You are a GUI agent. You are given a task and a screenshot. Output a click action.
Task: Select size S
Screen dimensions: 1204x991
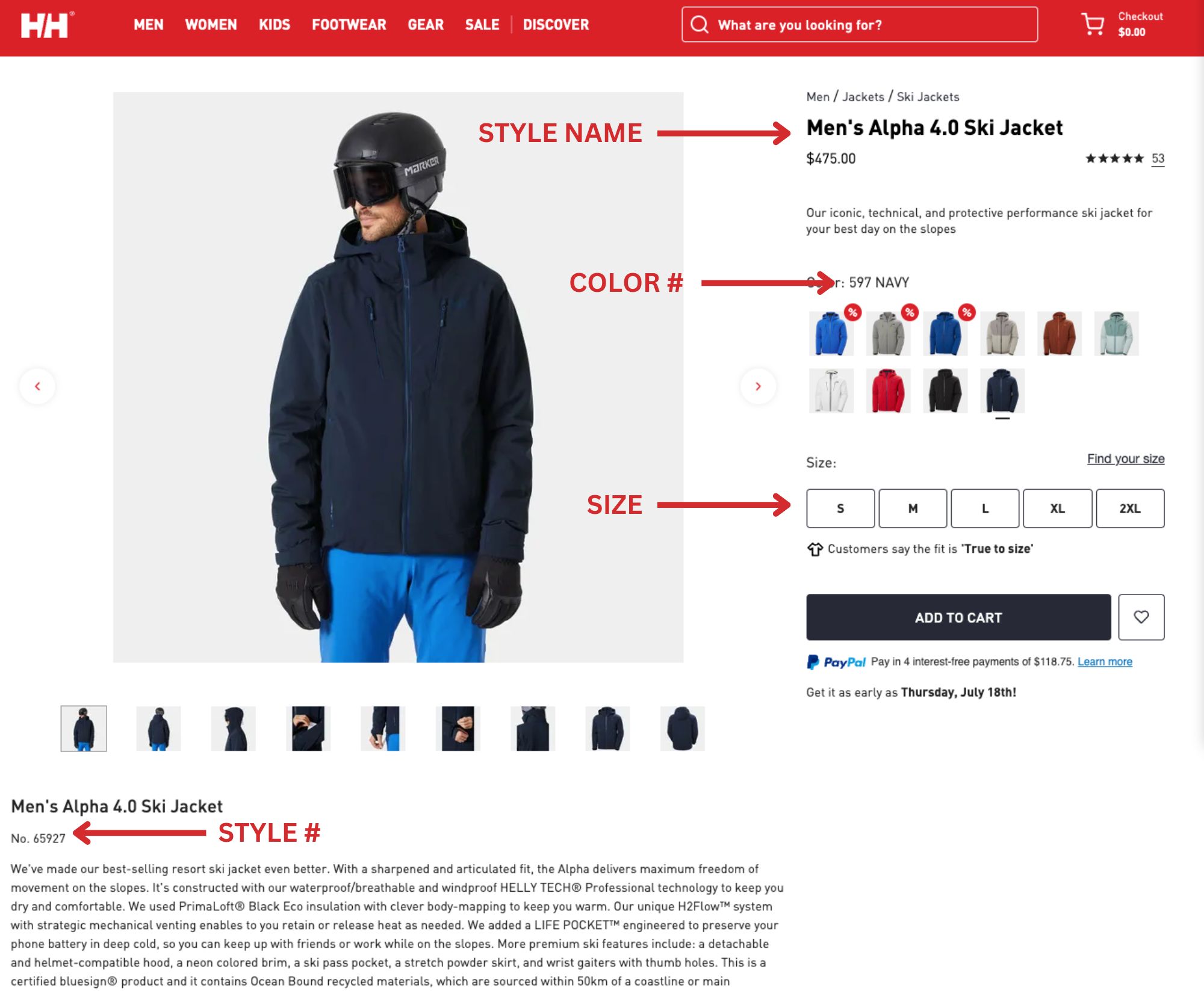(840, 508)
